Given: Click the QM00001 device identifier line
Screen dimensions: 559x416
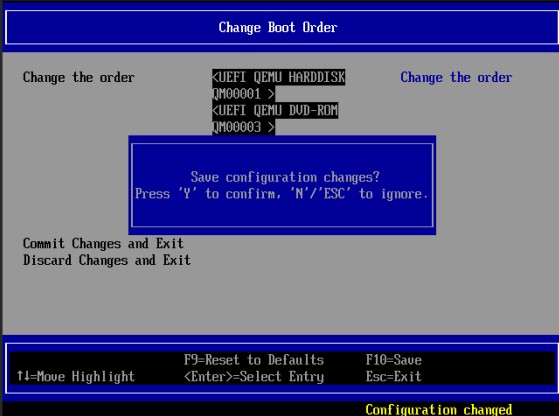Looking at the screenshot, I should pyautogui.click(x=243, y=94).
